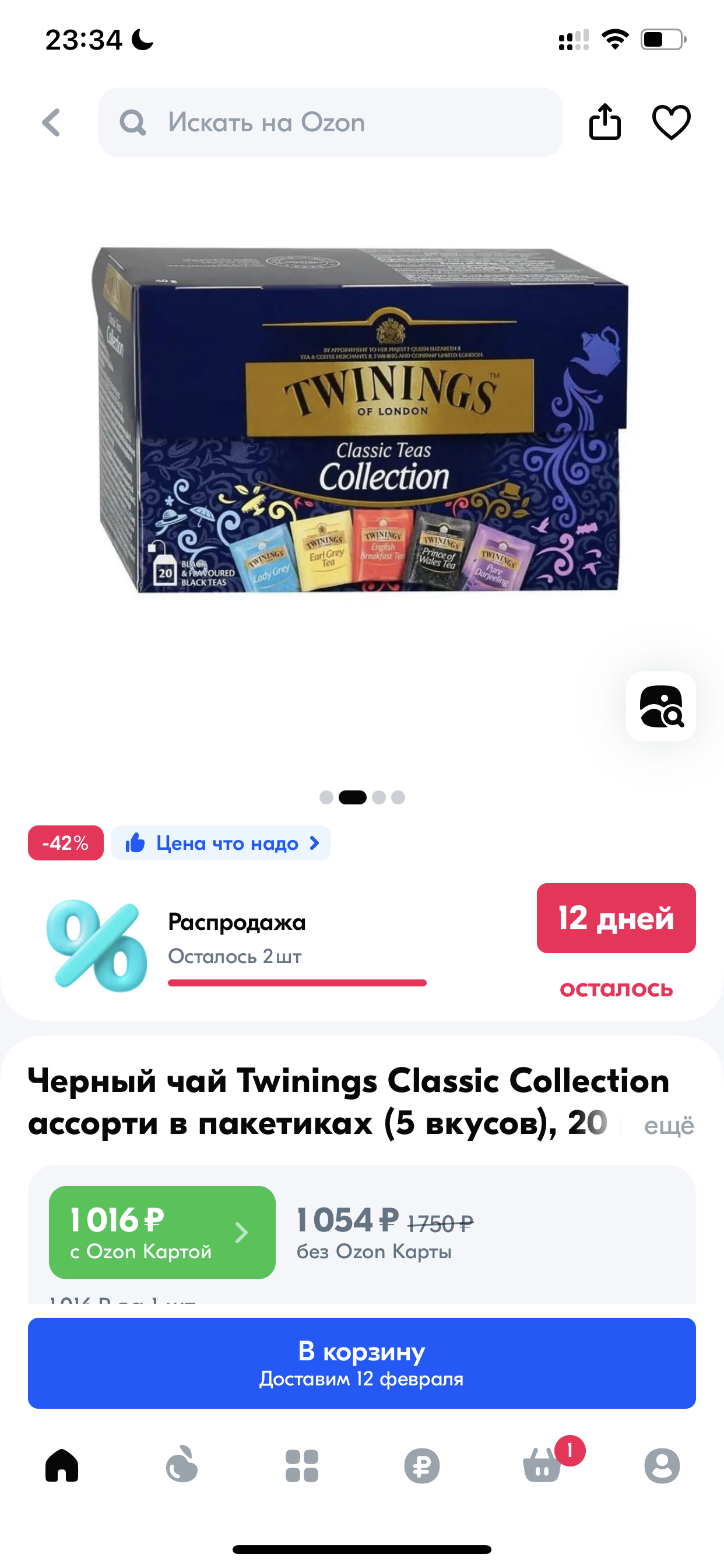Add product to favorites with heart icon

(x=671, y=123)
